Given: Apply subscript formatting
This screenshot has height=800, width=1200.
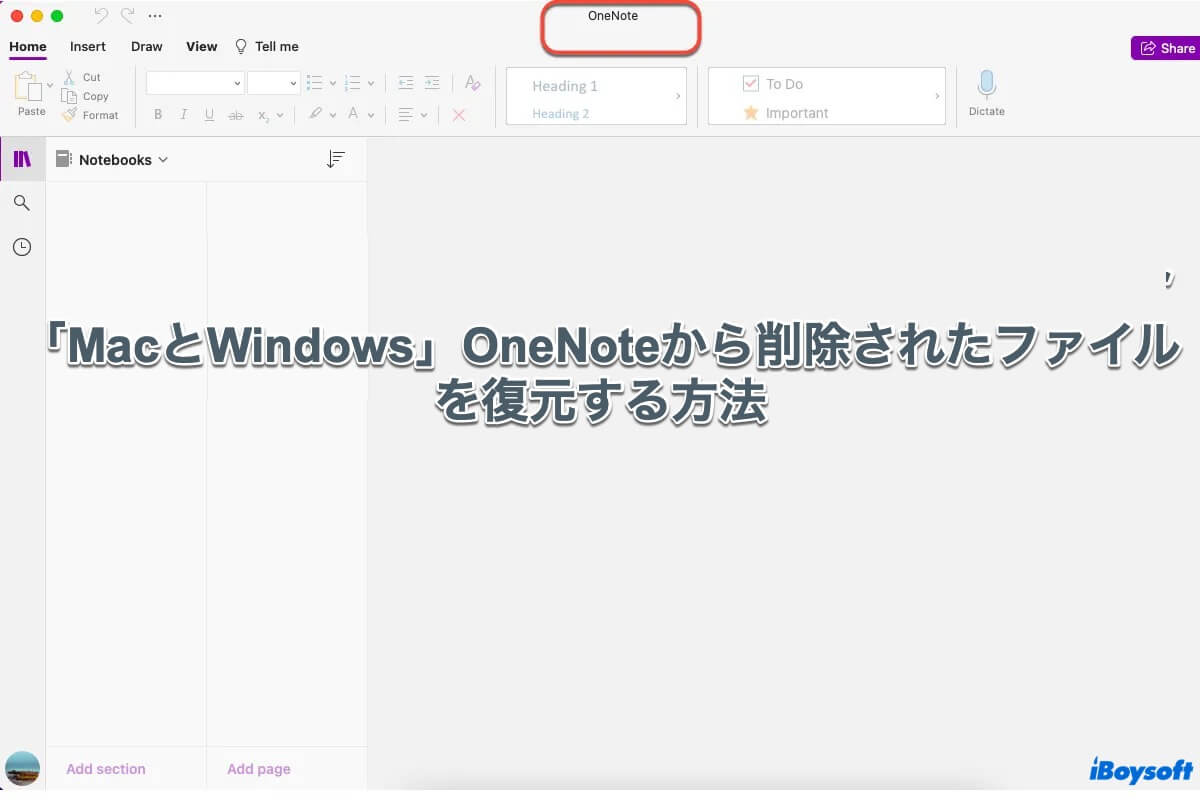Looking at the screenshot, I should pos(263,116).
